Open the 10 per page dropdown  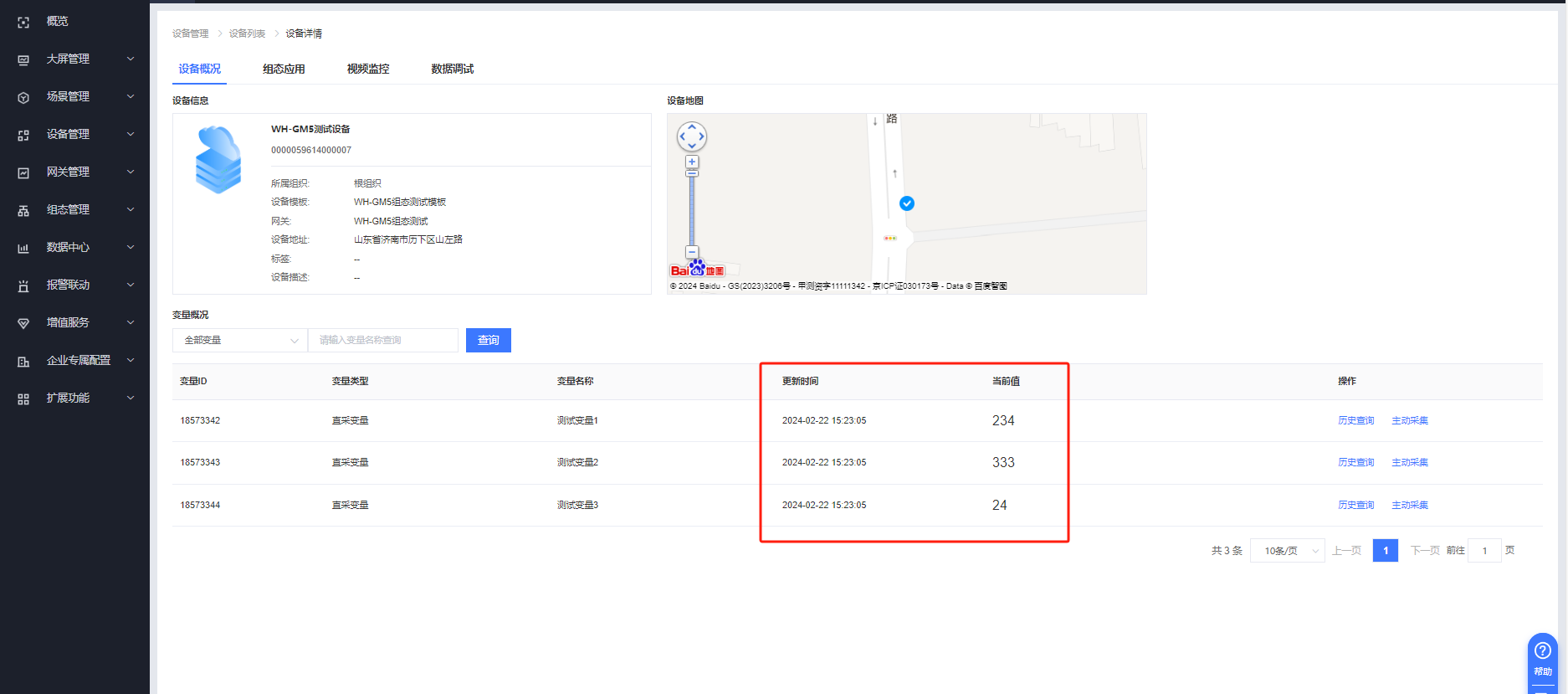coord(1287,551)
